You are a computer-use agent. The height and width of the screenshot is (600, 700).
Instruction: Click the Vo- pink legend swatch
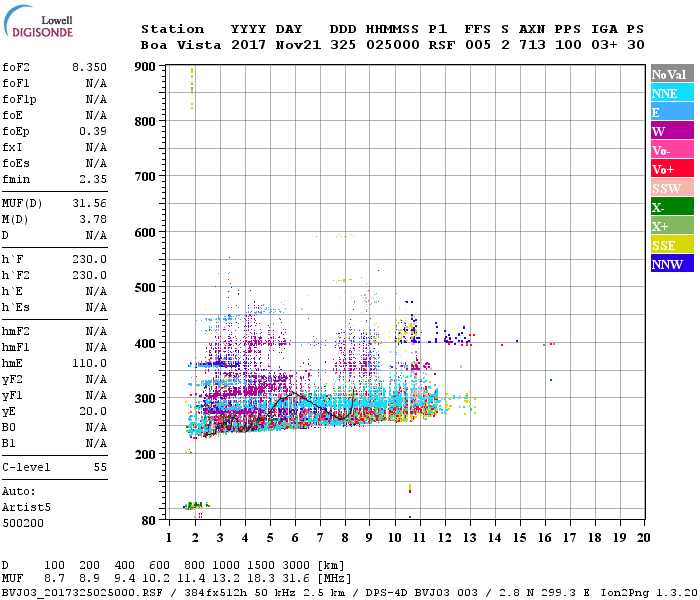[x=672, y=150]
